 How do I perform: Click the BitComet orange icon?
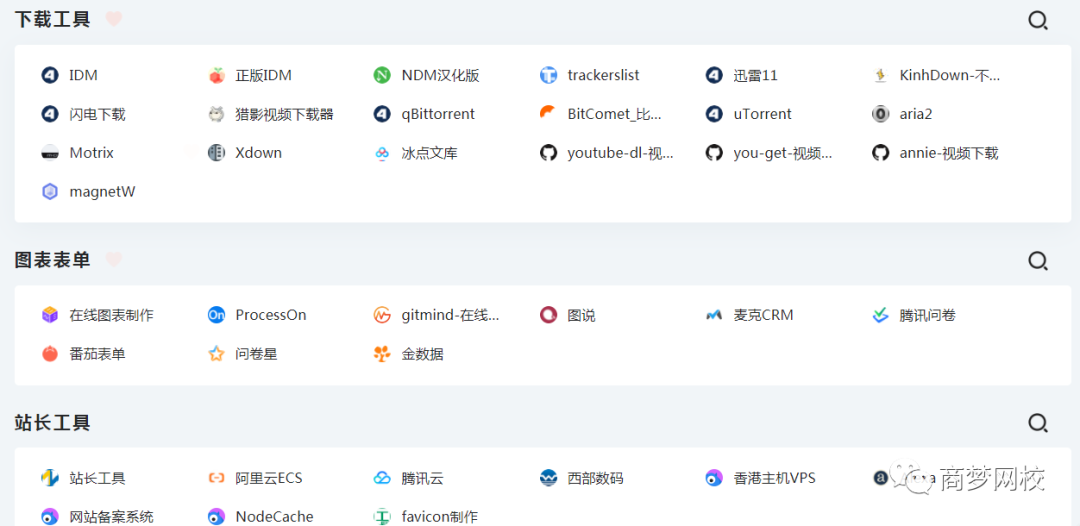click(x=548, y=114)
